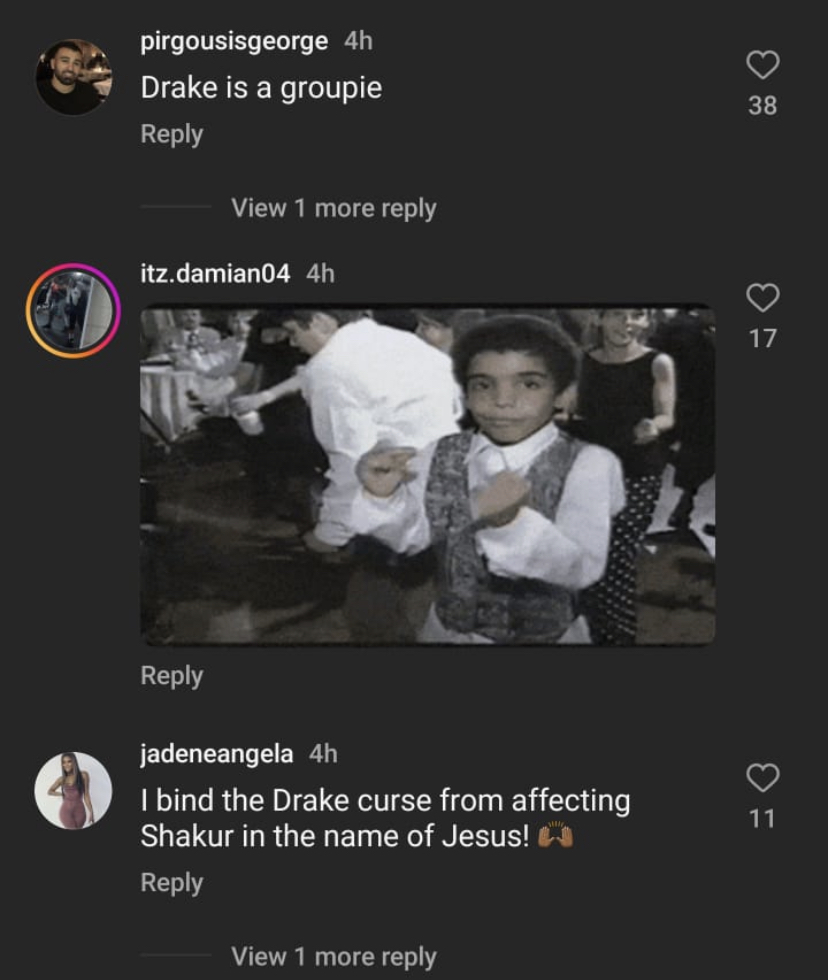View itz.damian04's story from avatar ring
The height and width of the screenshot is (980, 828).
click(73, 311)
